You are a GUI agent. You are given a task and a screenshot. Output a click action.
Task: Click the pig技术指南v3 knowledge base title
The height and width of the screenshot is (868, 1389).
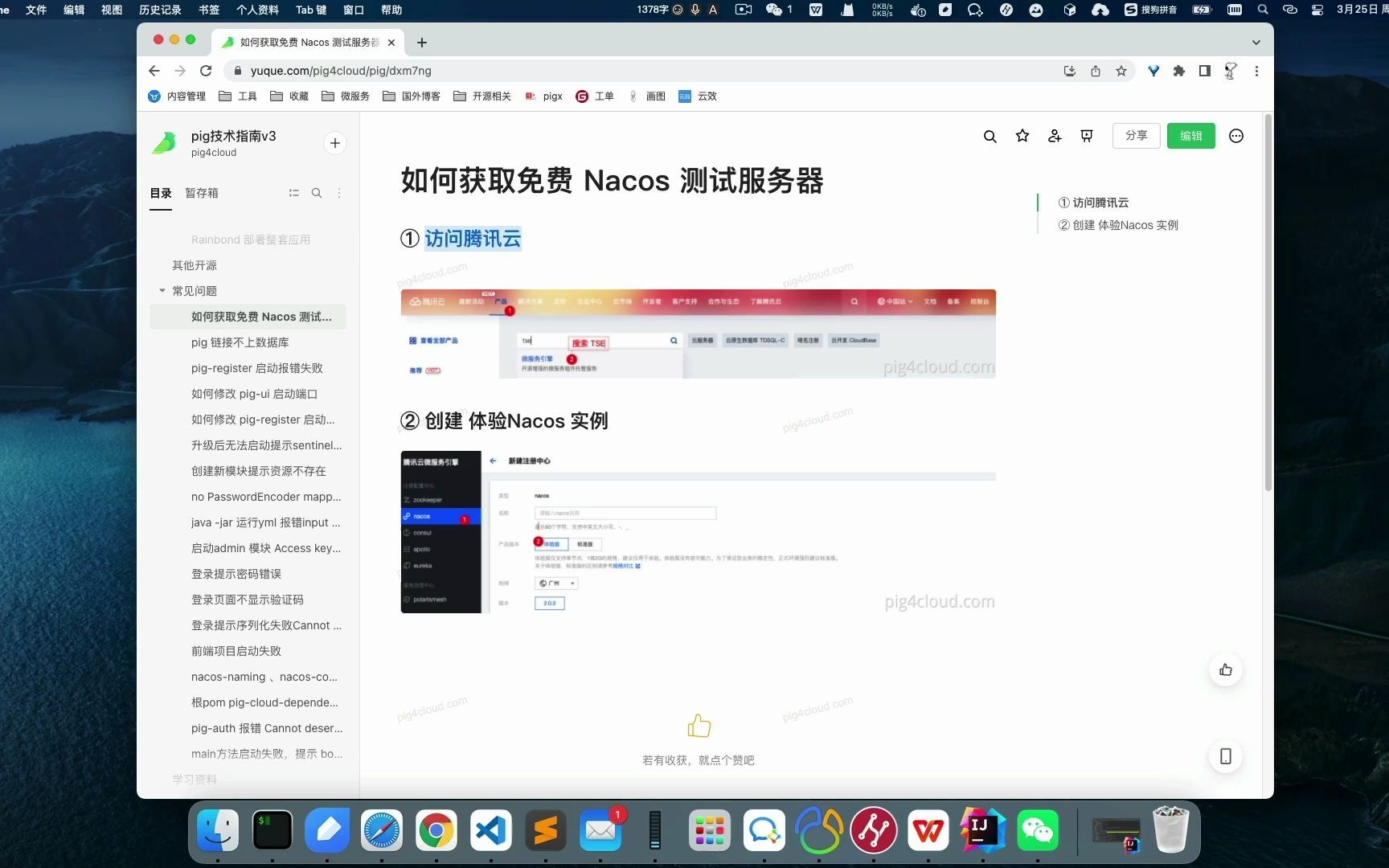pyautogui.click(x=233, y=136)
